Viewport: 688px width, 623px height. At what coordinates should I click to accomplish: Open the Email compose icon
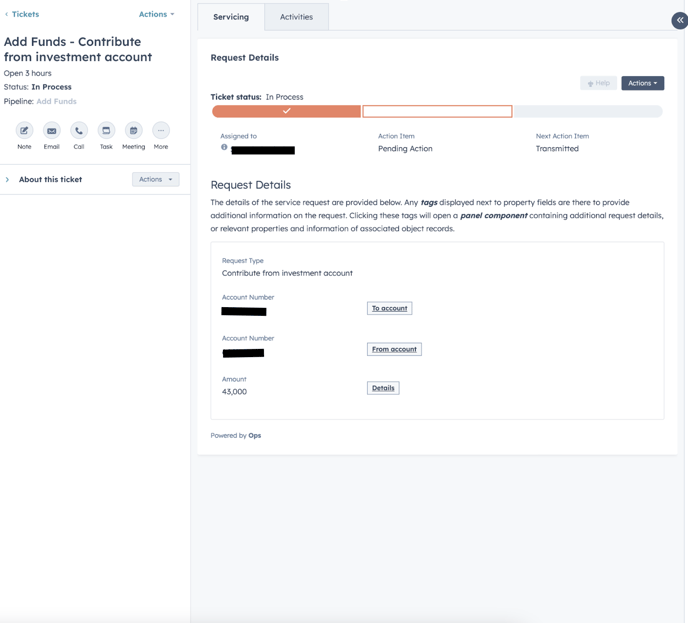(51, 131)
